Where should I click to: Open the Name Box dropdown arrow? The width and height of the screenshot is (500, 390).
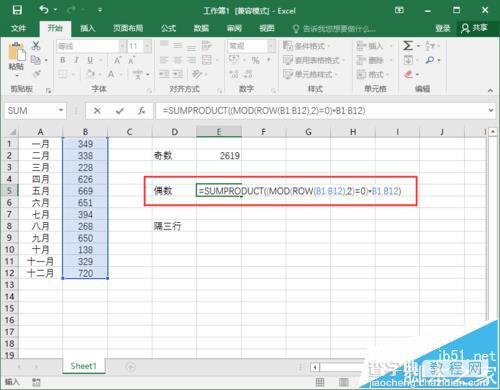coord(61,110)
